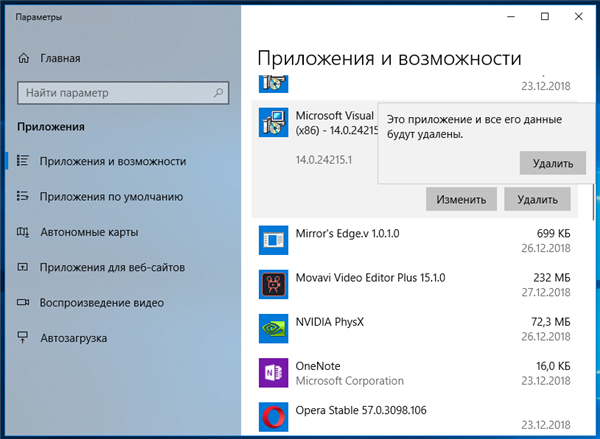Select Opera Stable 57.0.3098.106 entry

point(414,417)
